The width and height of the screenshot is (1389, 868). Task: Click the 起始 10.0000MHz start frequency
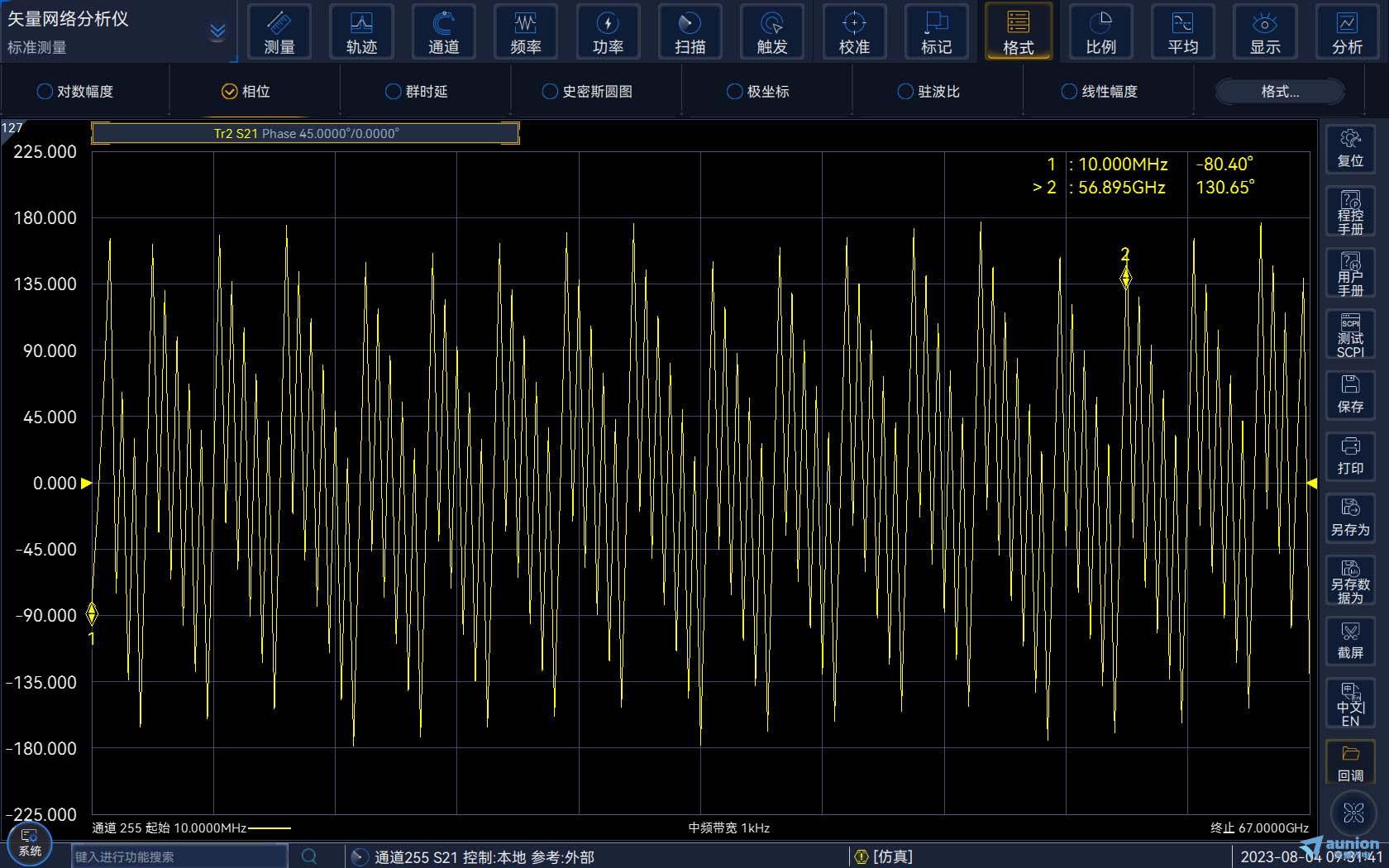(x=195, y=827)
